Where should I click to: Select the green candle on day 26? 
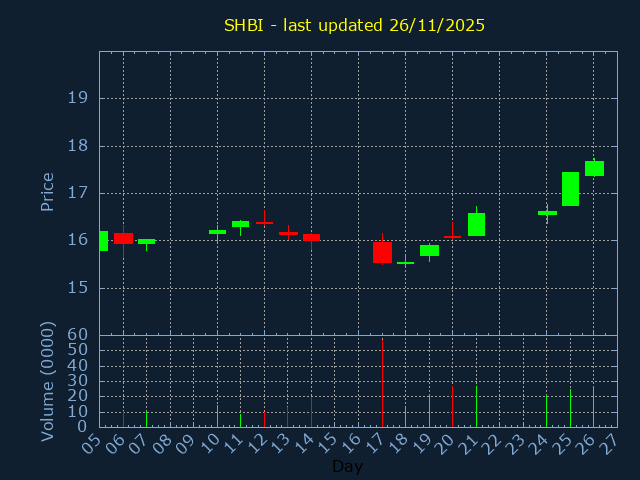[x=594, y=168]
